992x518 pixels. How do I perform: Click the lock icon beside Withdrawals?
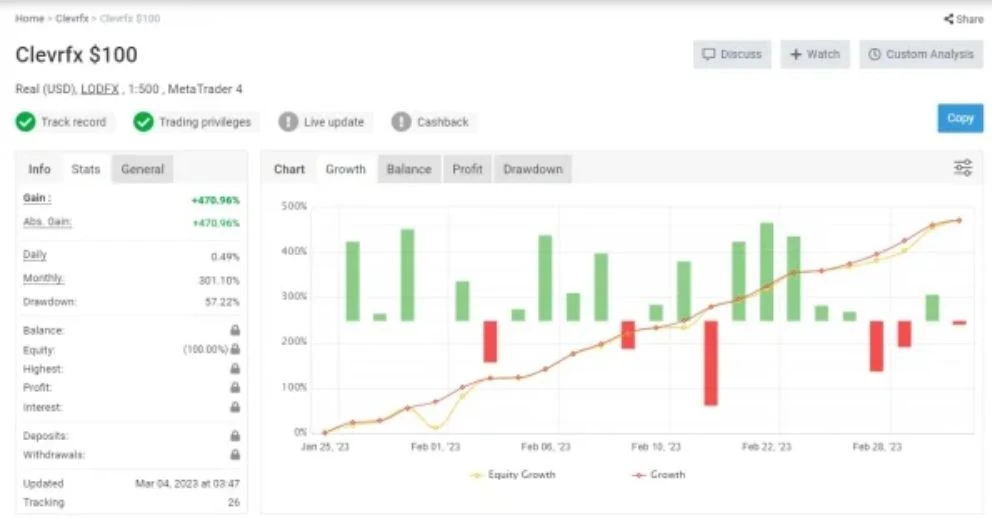[x=235, y=455]
